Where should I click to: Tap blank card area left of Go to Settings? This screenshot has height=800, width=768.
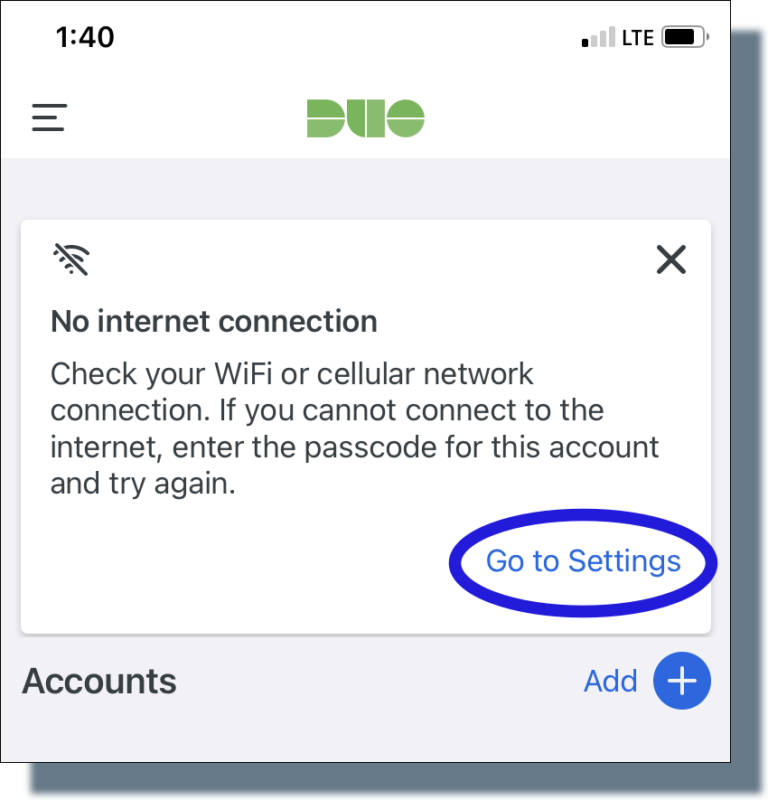coord(235,561)
